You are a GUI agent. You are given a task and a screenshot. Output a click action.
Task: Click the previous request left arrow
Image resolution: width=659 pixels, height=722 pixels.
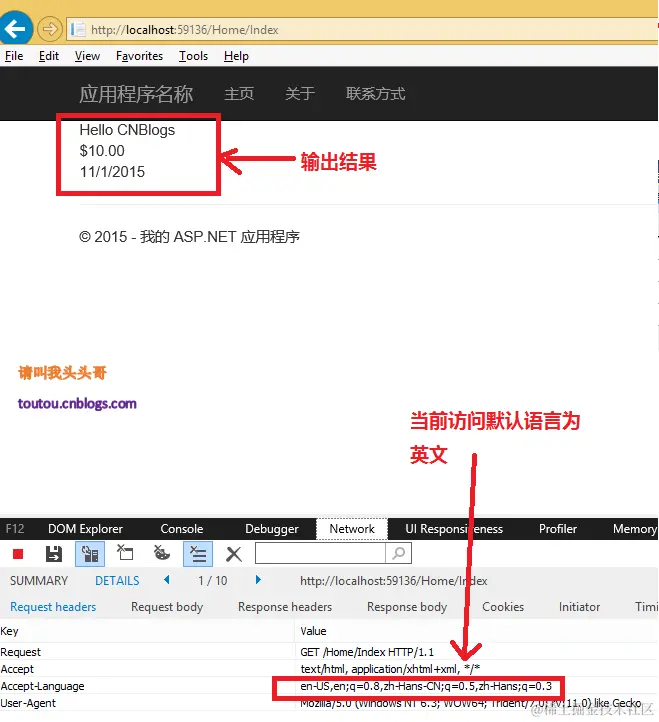point(167,580)
